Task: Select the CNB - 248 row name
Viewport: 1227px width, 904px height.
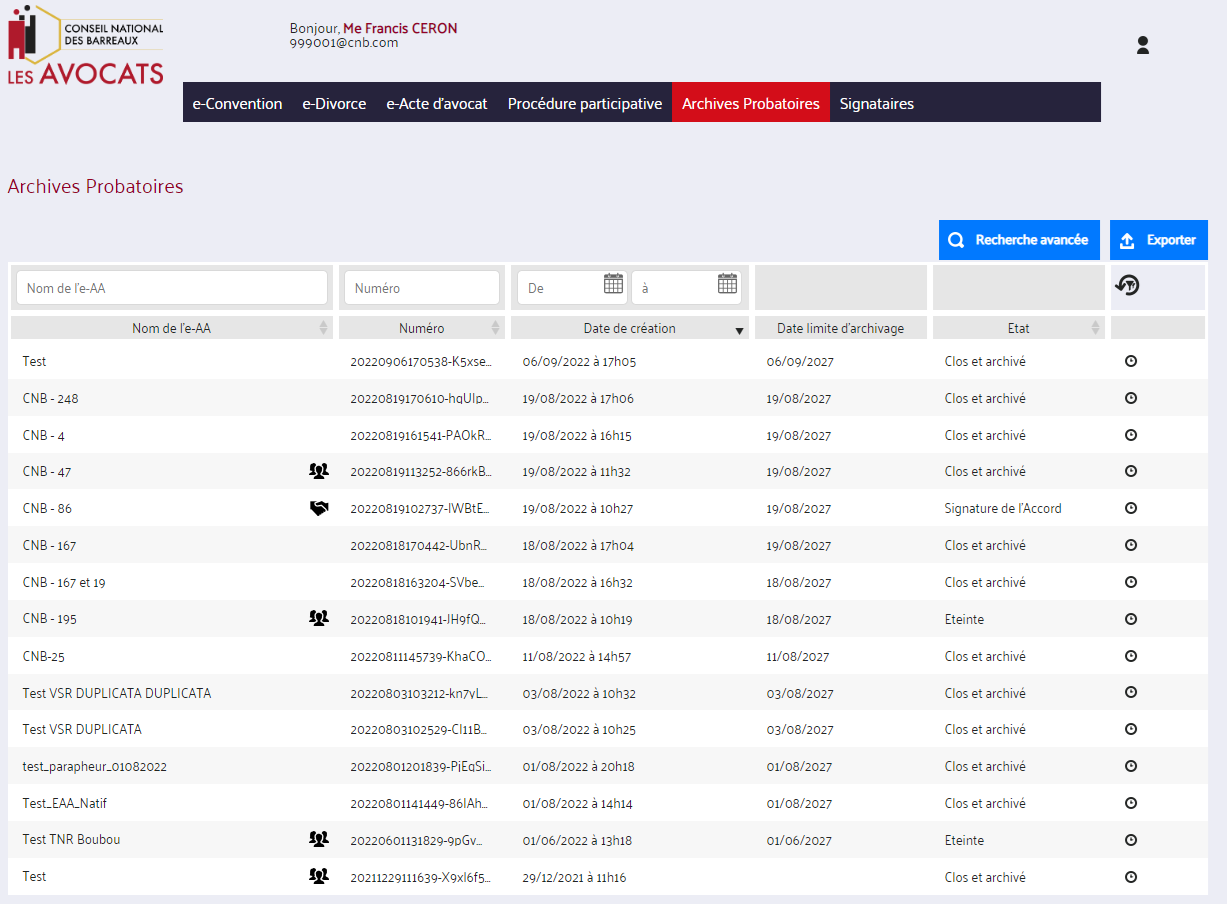Action: pos(51,398)
